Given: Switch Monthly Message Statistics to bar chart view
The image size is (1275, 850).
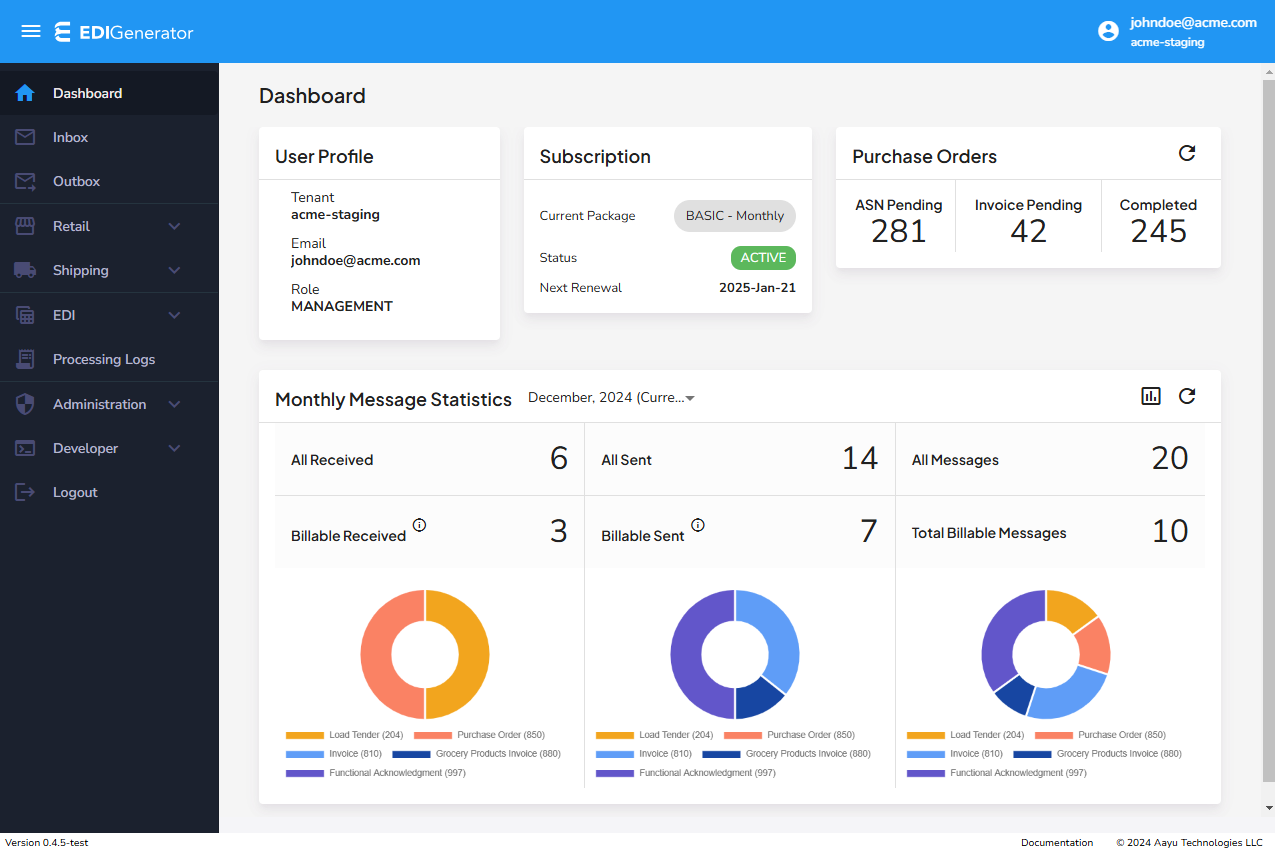Looking at the screenshot, I should tap(1150, 396).
